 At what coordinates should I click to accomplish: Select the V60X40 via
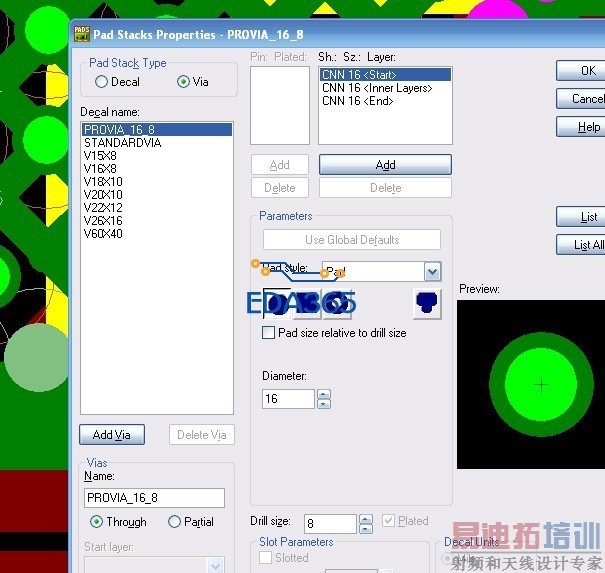coord(157,234)
